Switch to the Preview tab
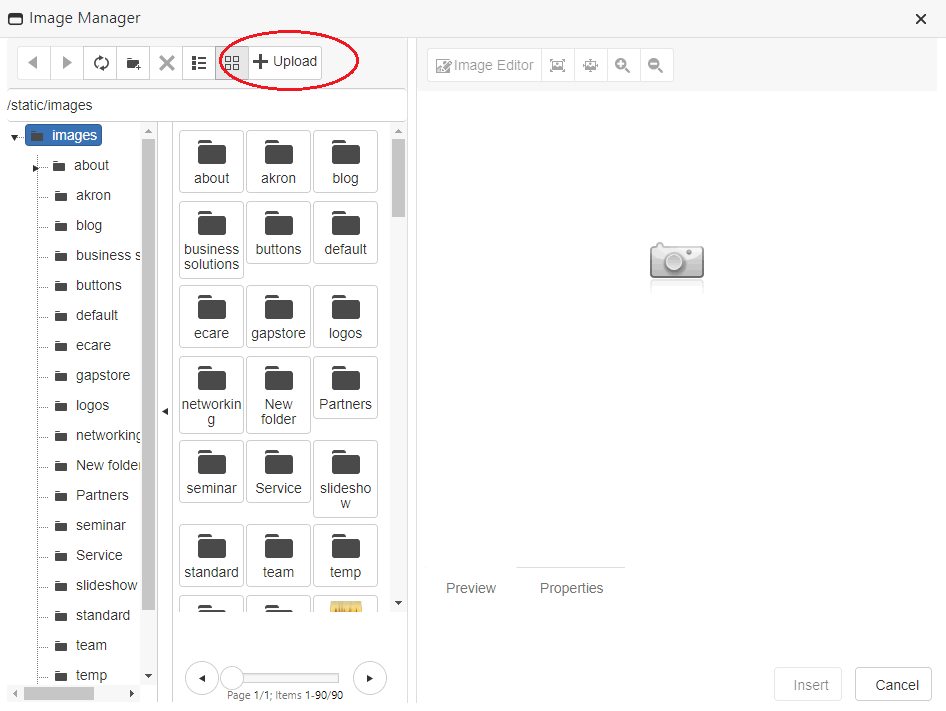 [x=470, y=588]
